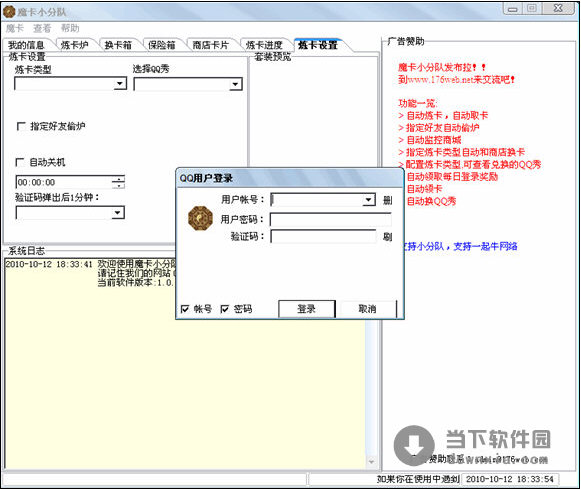Click the 自动炼卡，自动取卡 feature text

[447, 116]
